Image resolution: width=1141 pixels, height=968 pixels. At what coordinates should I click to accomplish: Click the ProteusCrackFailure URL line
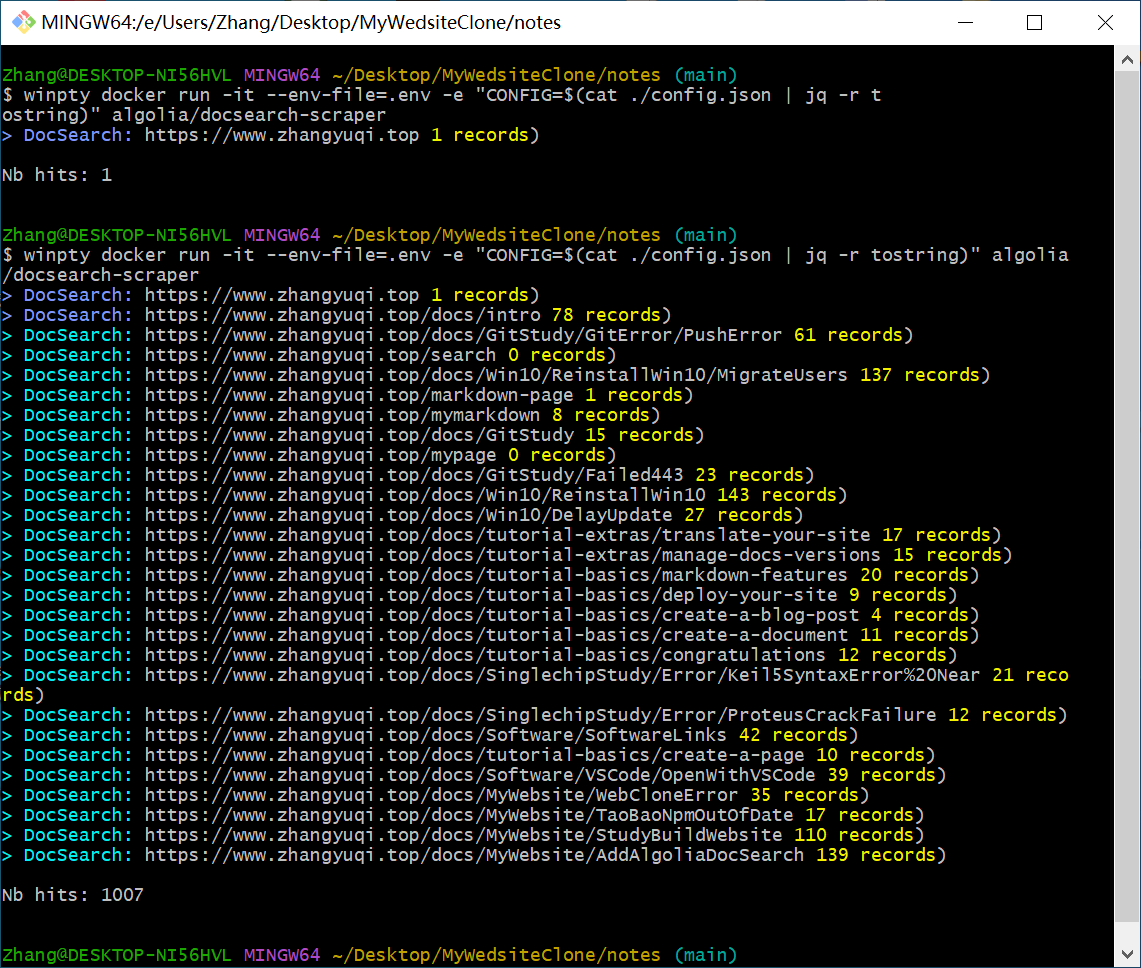coord(541,715)
